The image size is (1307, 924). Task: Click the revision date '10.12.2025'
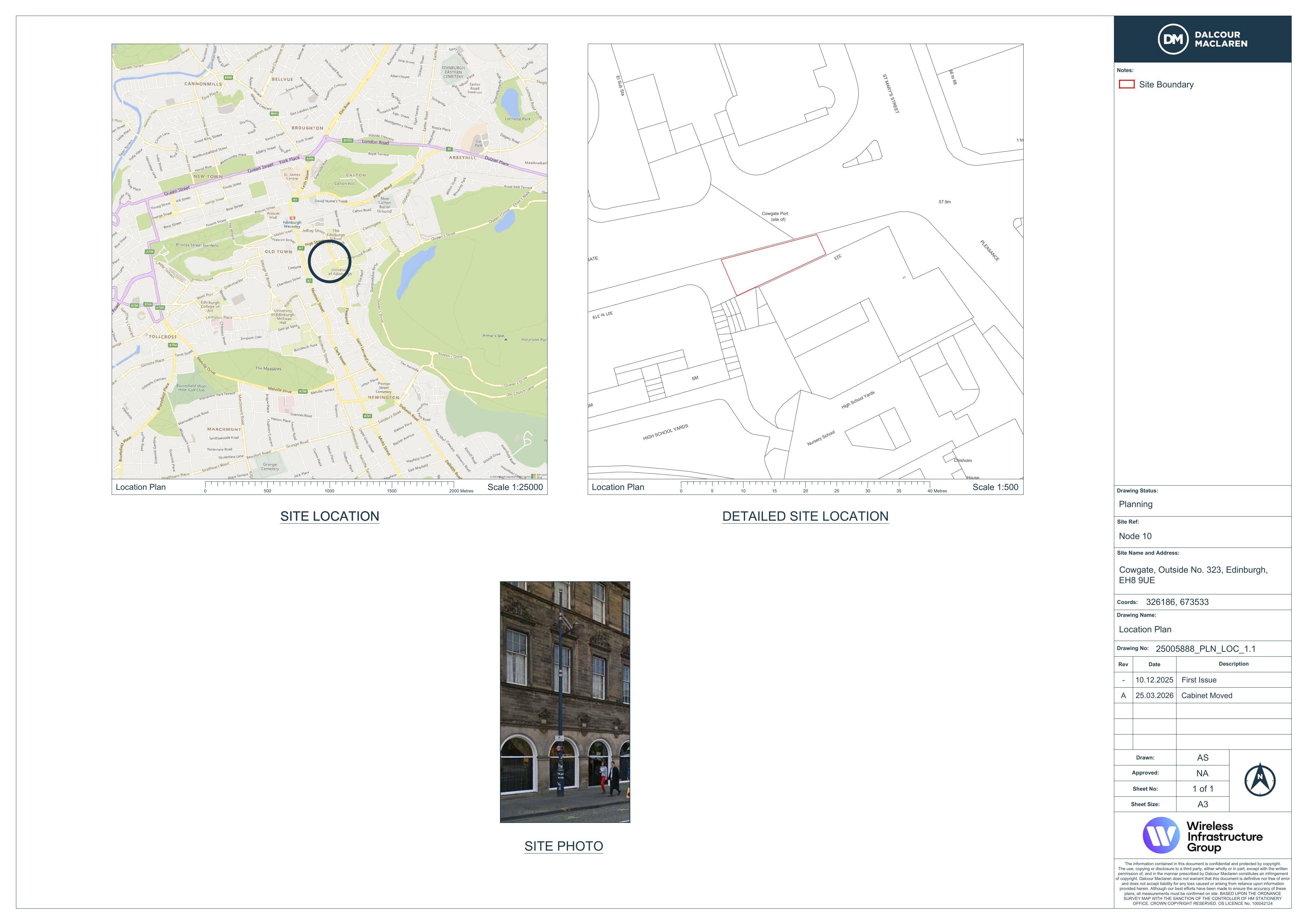(x=1154, y=680)
